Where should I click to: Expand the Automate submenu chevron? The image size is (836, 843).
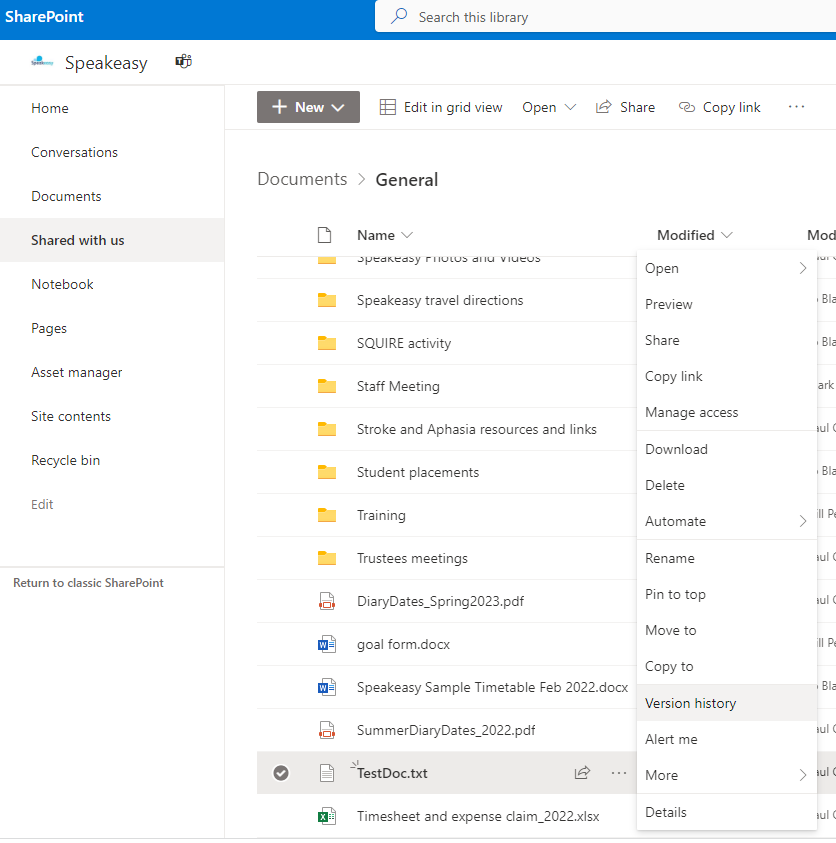click(802, 521)
